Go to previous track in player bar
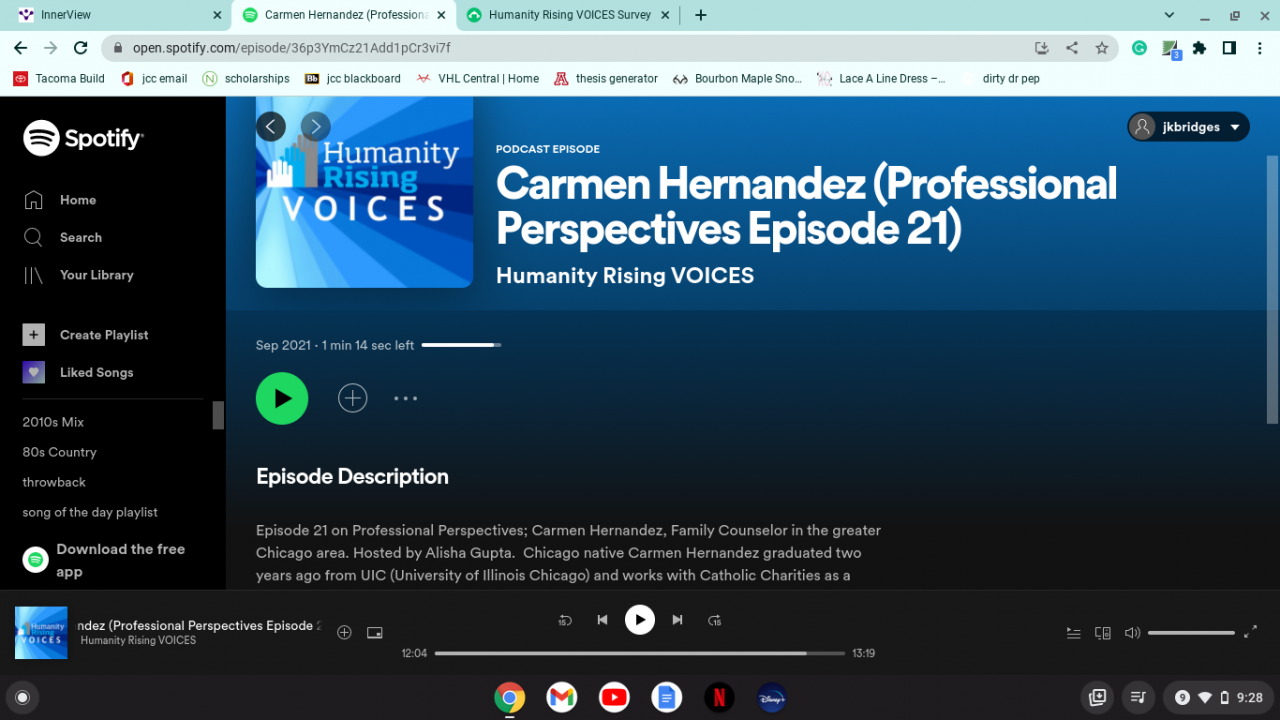The width and height of the screenshot is (1280, 720). [602, 620]
